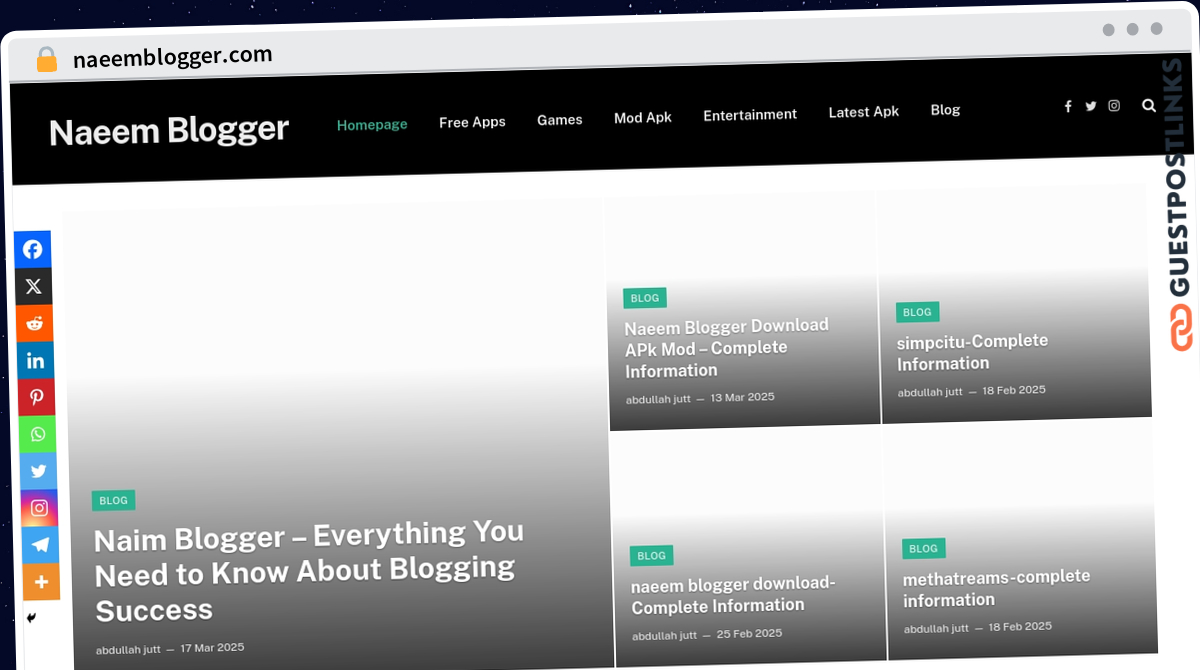1200x670 pixels.
Task: Open Latest Apk menu item
Action: [864, 112]
